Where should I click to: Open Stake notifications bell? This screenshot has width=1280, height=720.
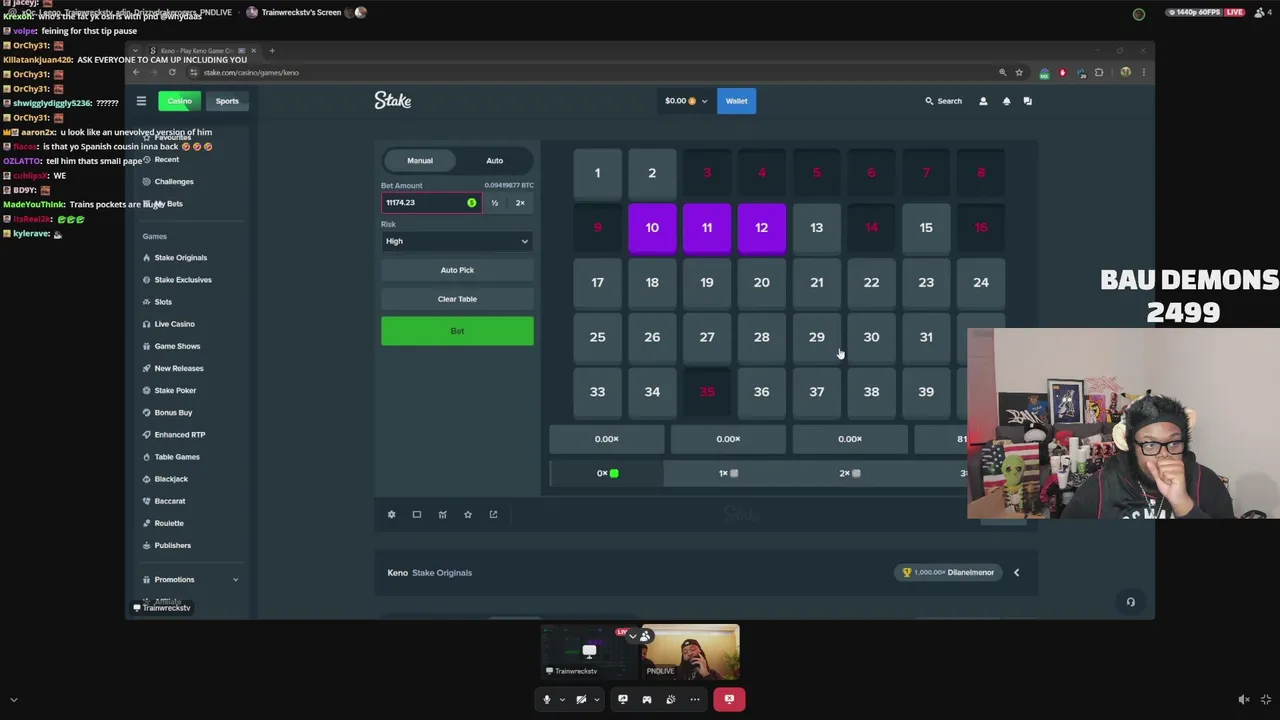click(1006, 101)
